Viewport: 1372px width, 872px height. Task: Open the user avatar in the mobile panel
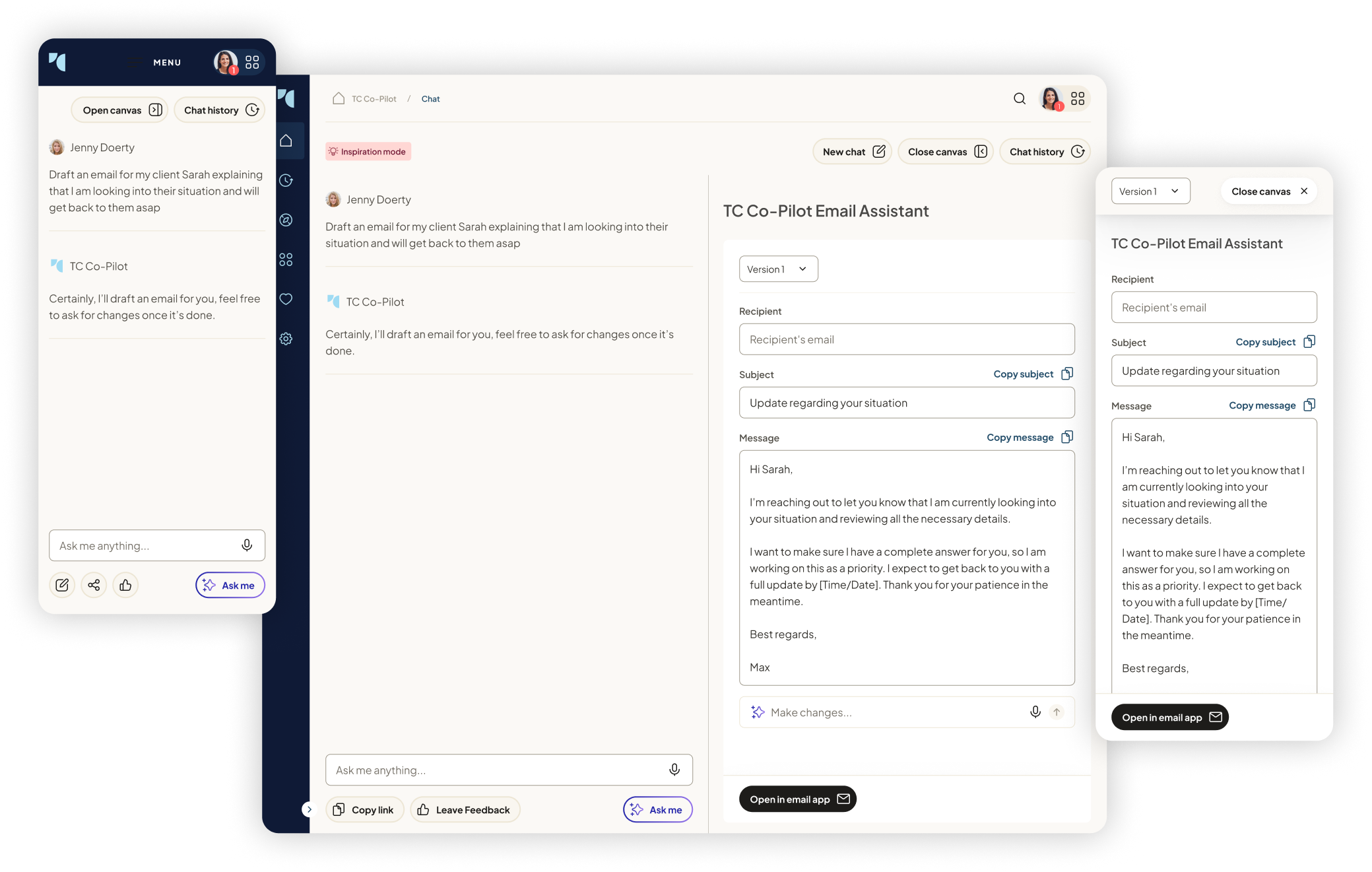[226, 62]
